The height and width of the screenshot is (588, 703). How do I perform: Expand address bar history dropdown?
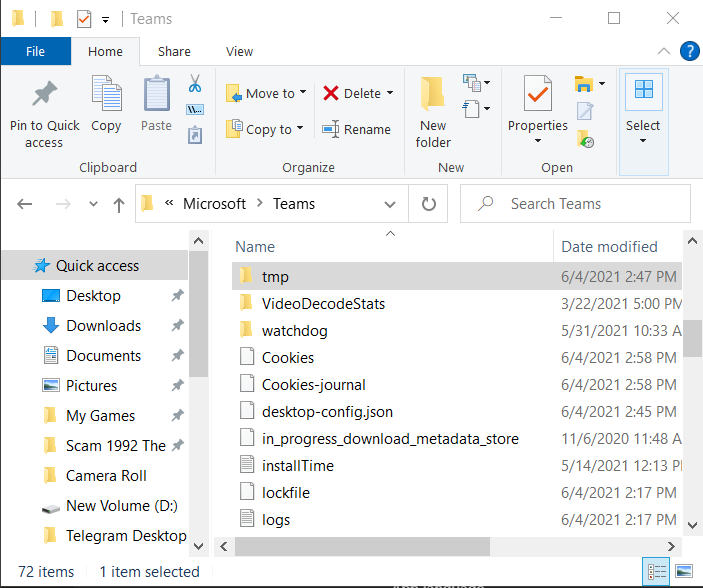tap(390, 205)
